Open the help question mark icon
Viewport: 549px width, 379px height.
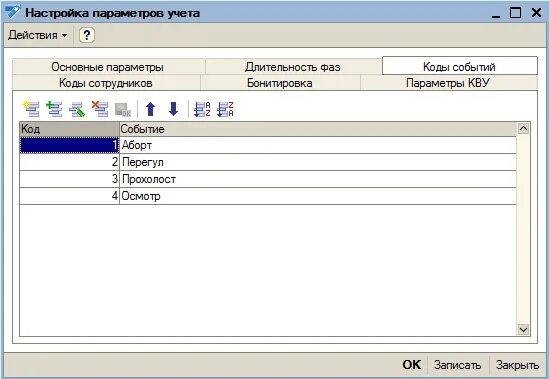click(86, 35)
